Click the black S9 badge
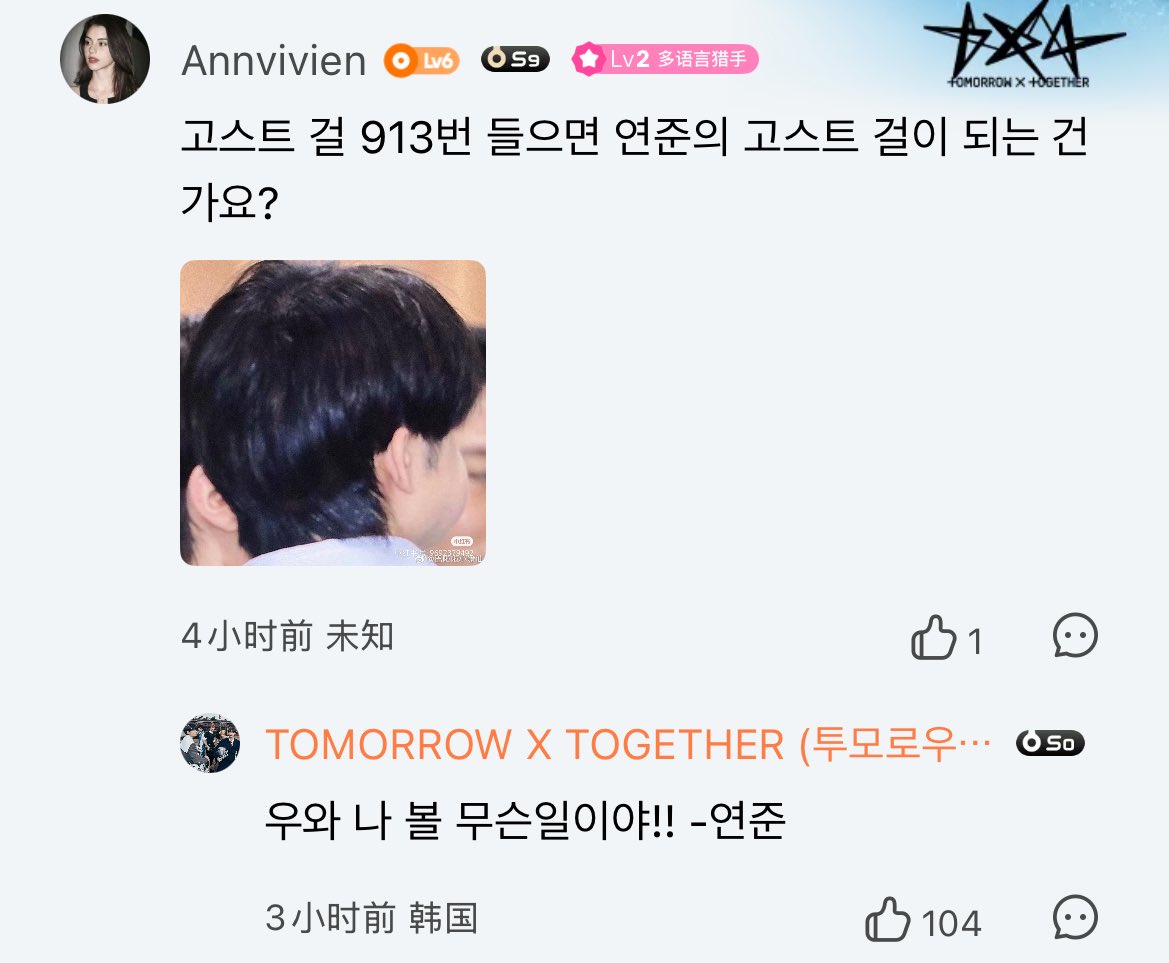The width and height of the screenshot is (1169, 963). (x=515, y=59)
